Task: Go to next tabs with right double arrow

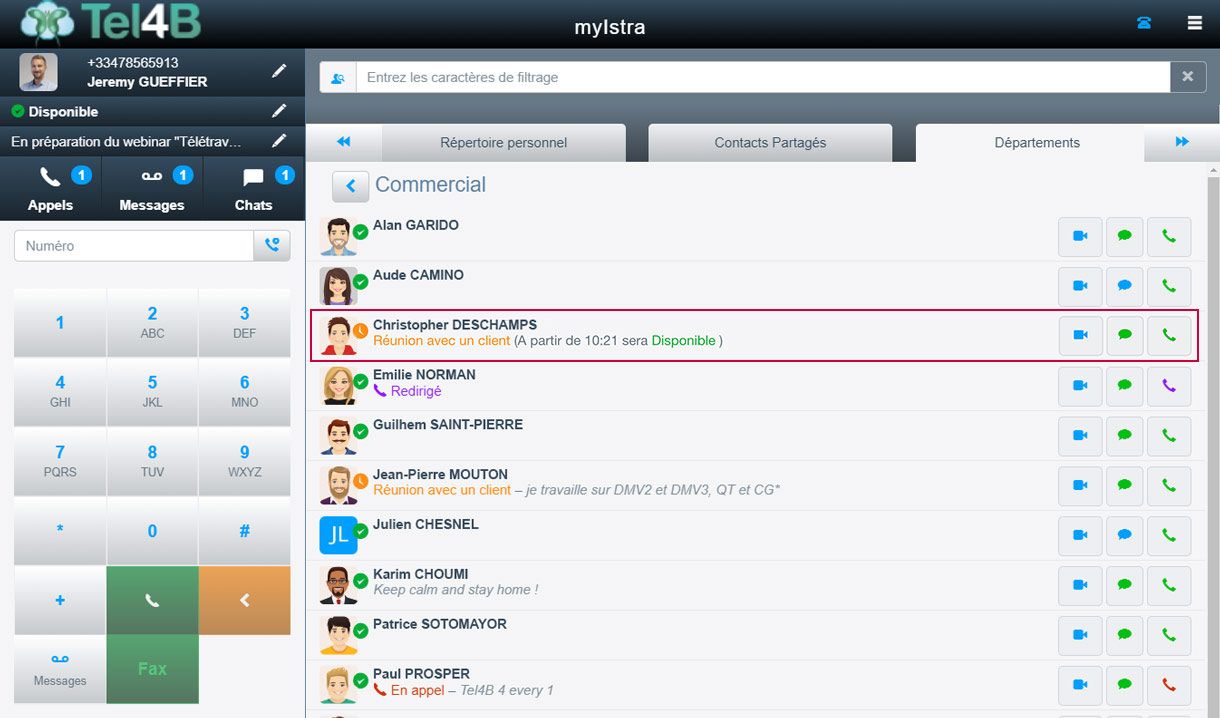Action: (1182, 142)
